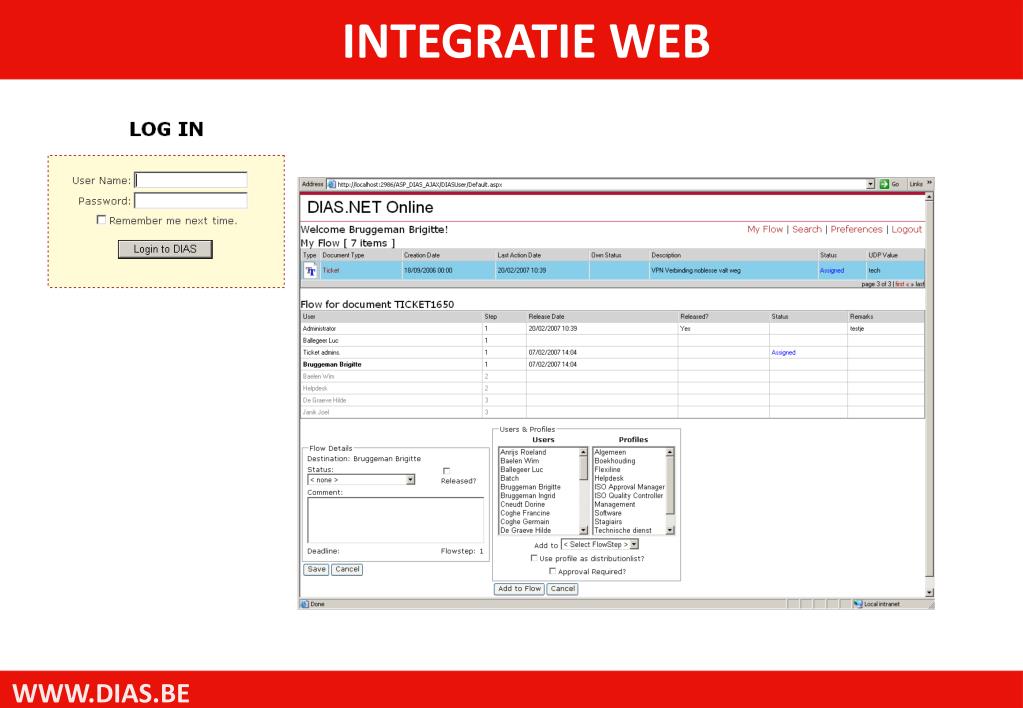Click the Profiles list scrollbar down arrow
This screenshot has height=708, width=1023.
click(x=669, y=531)
